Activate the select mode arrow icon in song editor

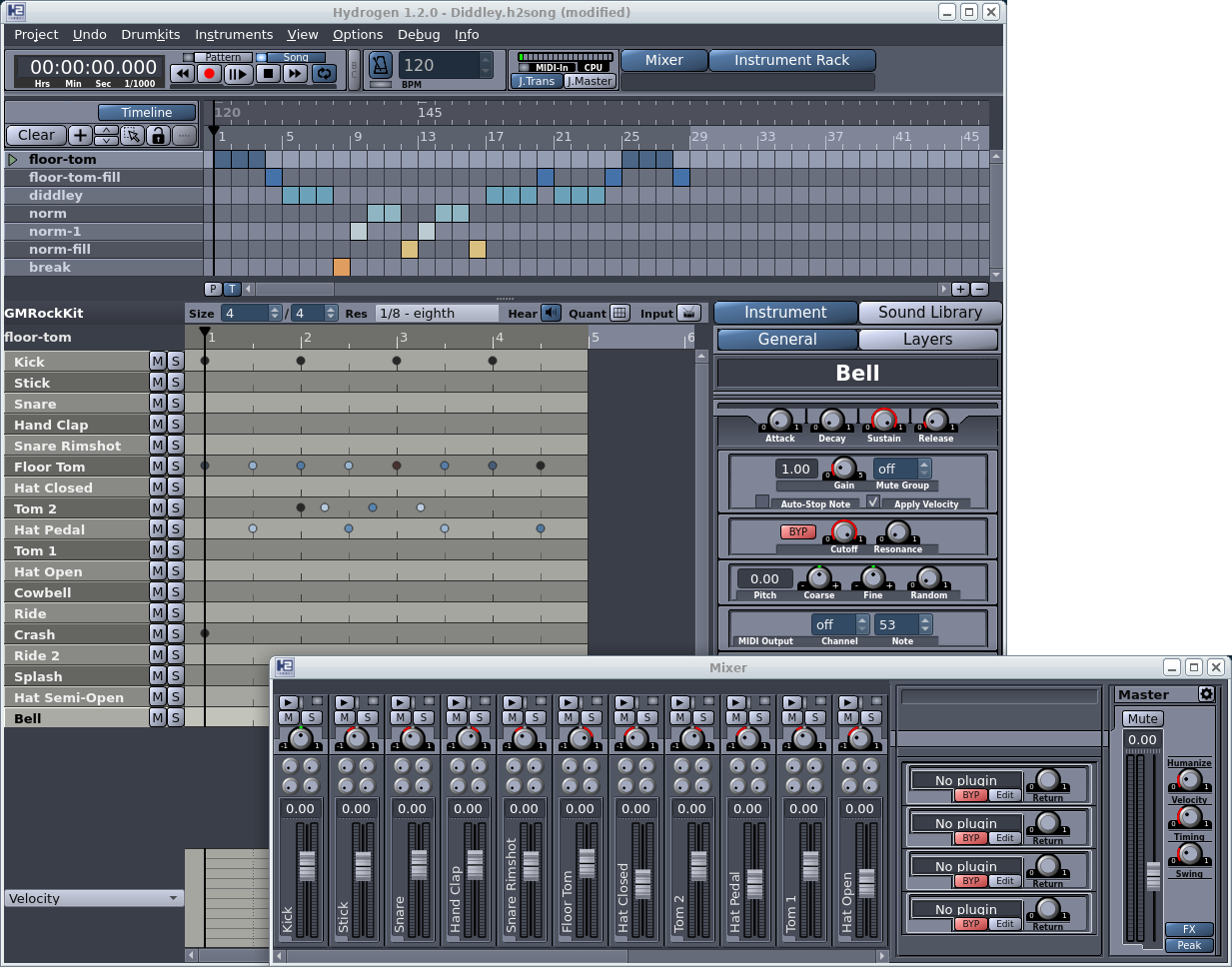(x=132, y=135)
